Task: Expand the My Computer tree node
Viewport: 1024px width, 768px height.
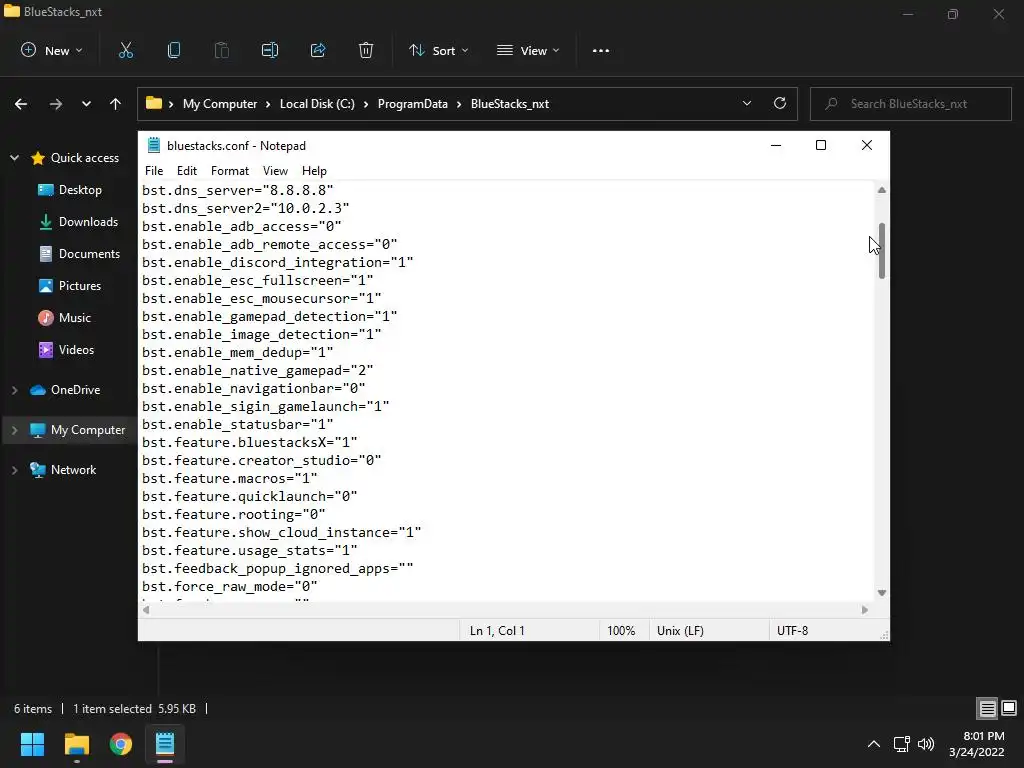Action: (x=14, y=430)
